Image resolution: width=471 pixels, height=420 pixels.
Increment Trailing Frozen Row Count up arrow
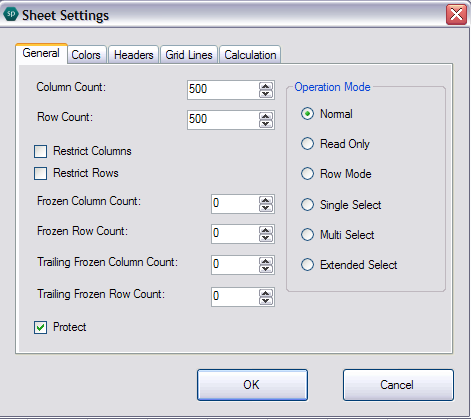pyautogui.click(x=266, y=293)
